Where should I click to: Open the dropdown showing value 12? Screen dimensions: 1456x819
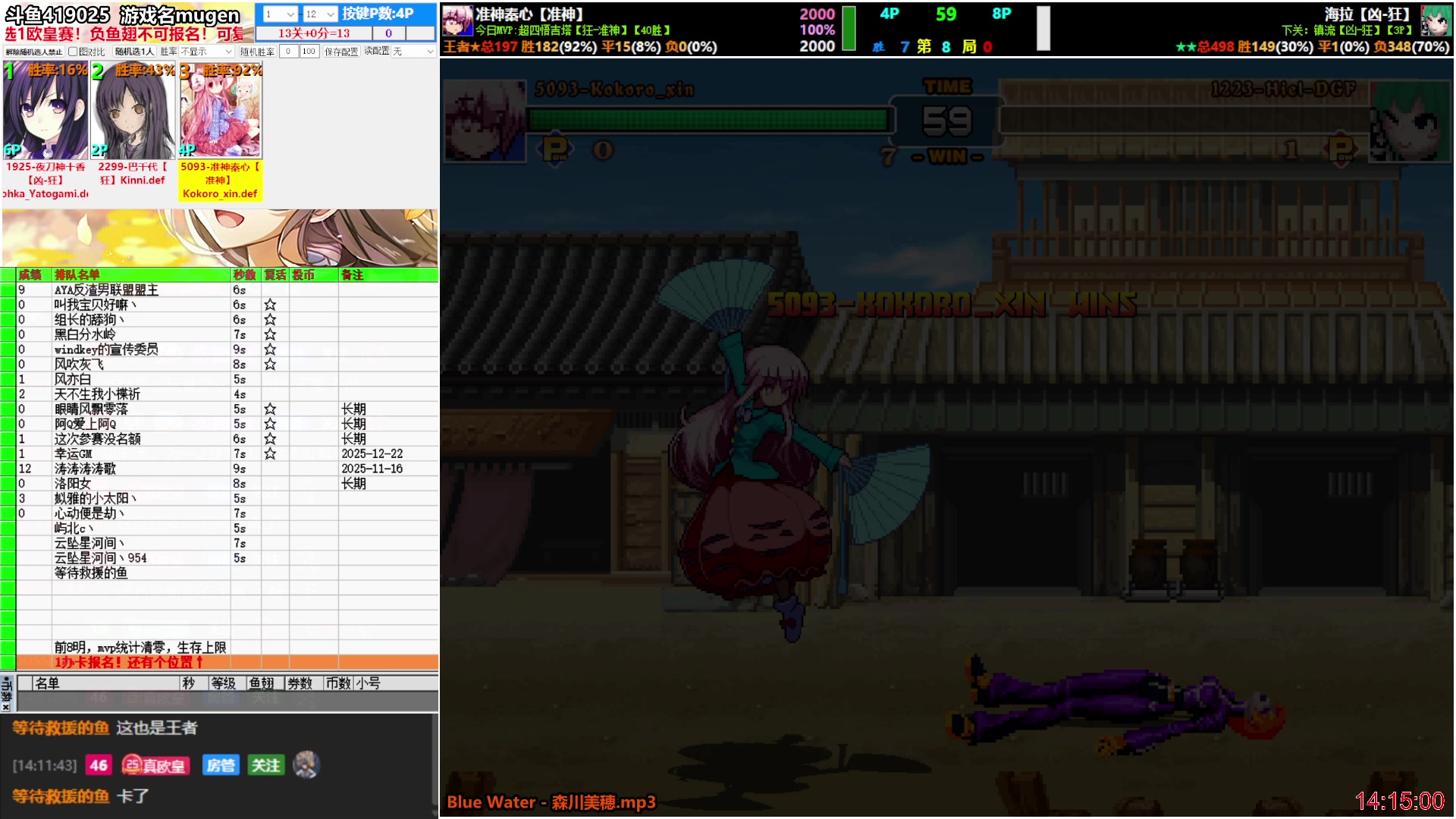[x=319, y=14]
